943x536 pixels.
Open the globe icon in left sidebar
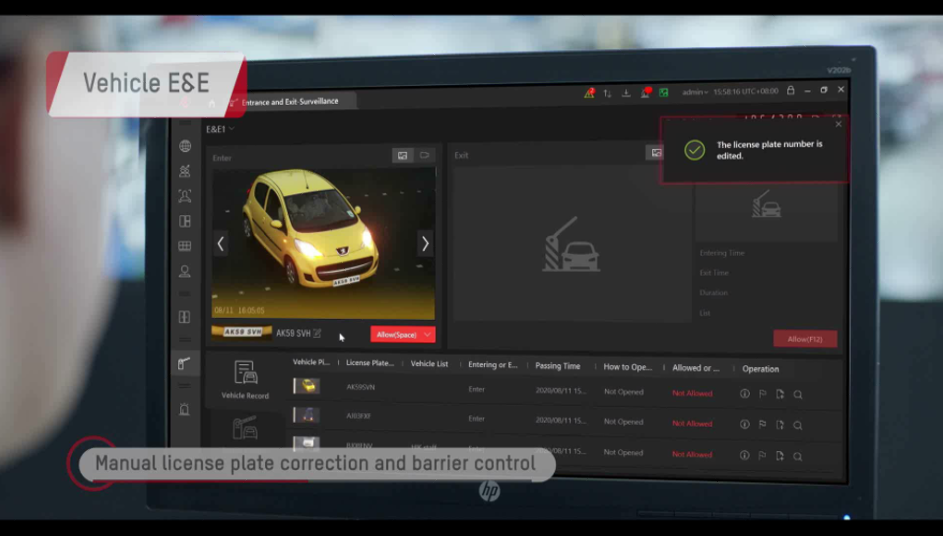point(185,147)
